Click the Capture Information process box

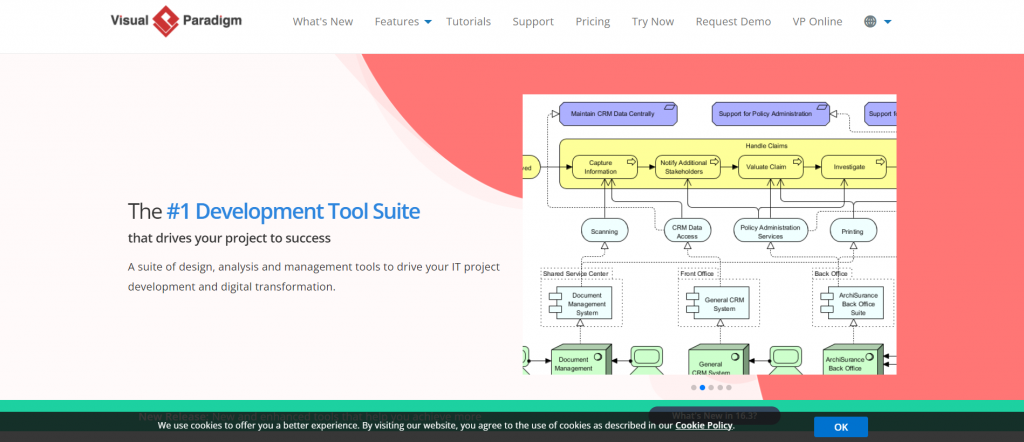point(605,167)
